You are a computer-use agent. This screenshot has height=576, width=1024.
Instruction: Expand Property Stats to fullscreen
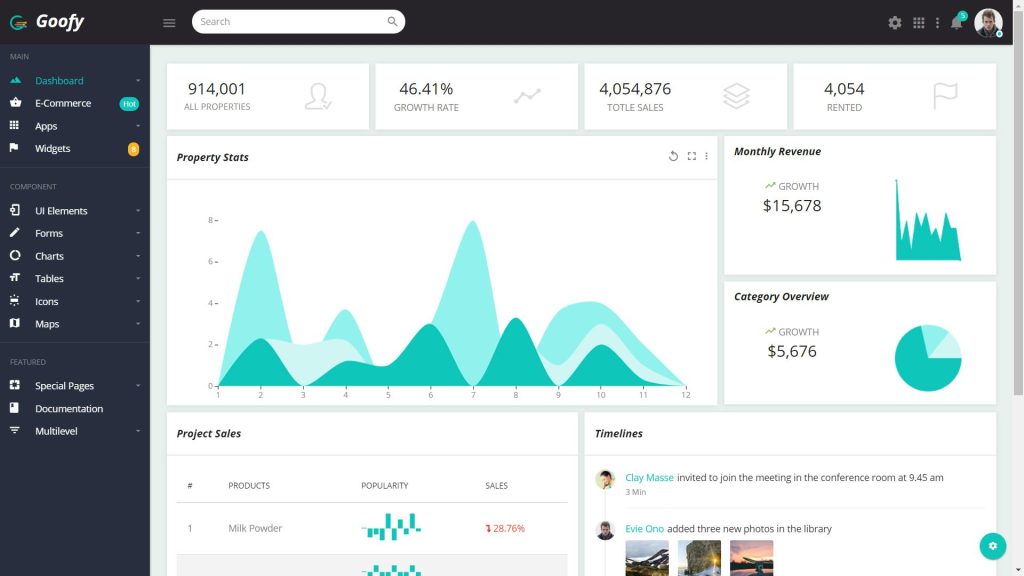pyautogui.click(x=692, y=156)
